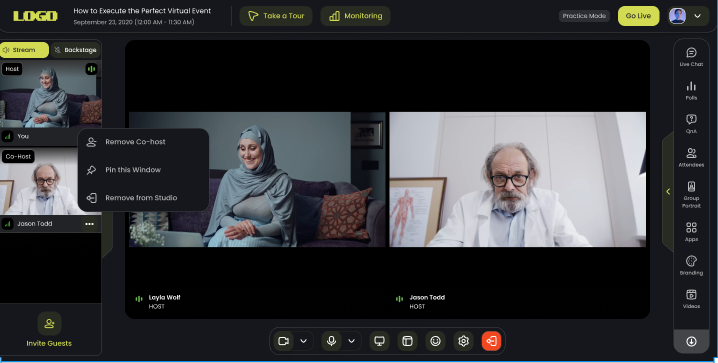Expand the microphone options dropdown arrow

point(351,341)
